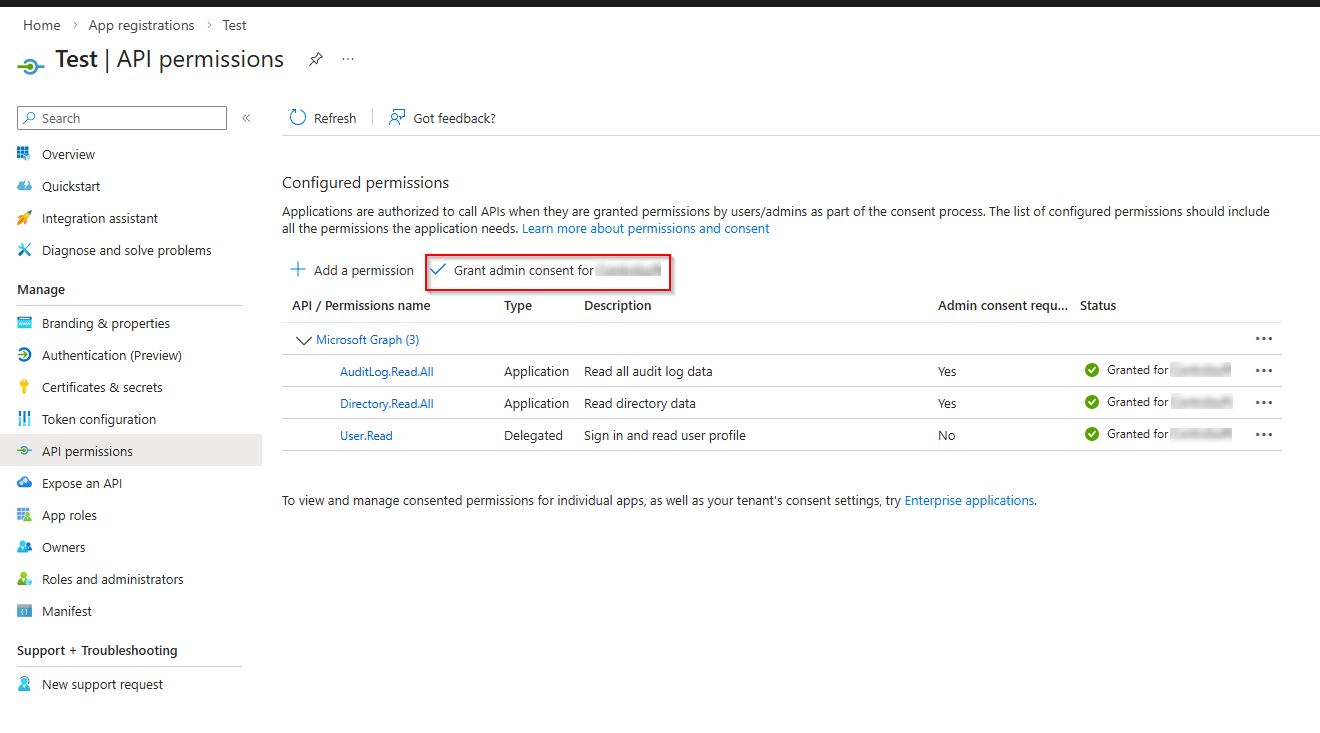Click the Roles and administrators icon
This screenshot has height=733, width=1320.
[25, 579]
